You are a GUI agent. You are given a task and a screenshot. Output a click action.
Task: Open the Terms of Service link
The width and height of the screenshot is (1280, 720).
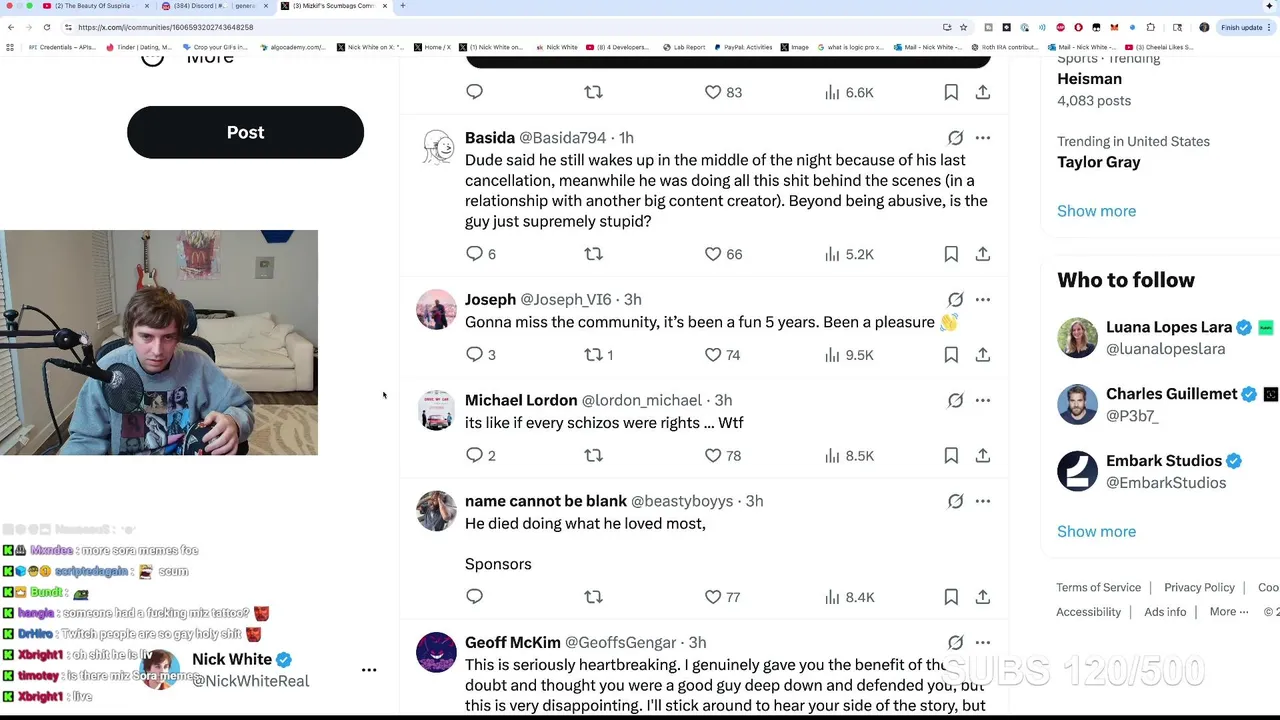pos(1098,587)
